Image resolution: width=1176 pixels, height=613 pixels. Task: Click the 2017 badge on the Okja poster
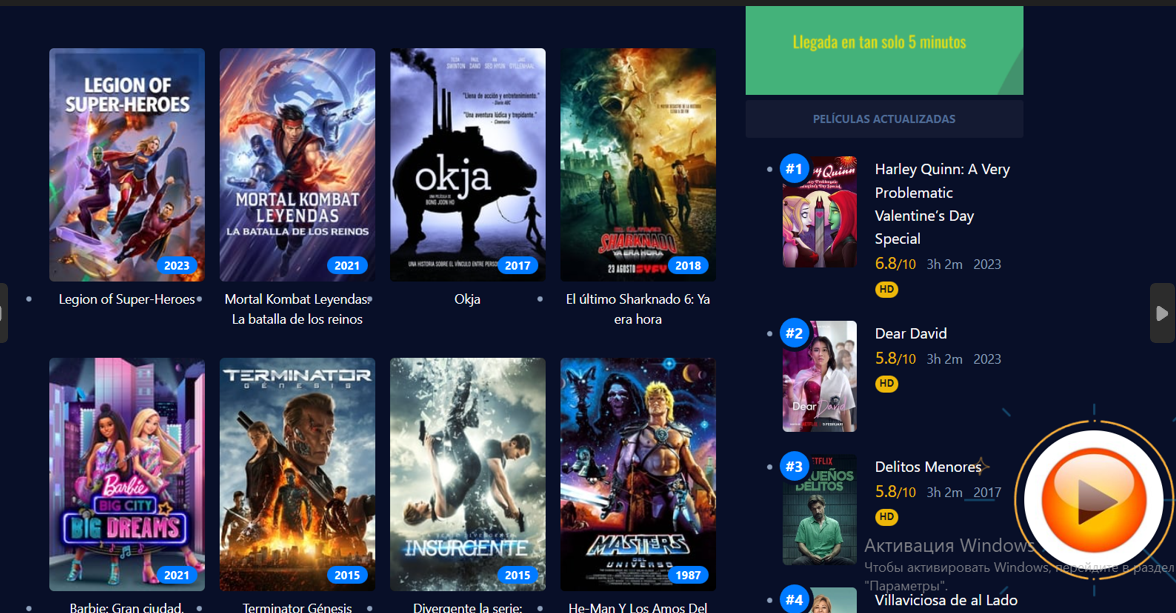[518, 266]
